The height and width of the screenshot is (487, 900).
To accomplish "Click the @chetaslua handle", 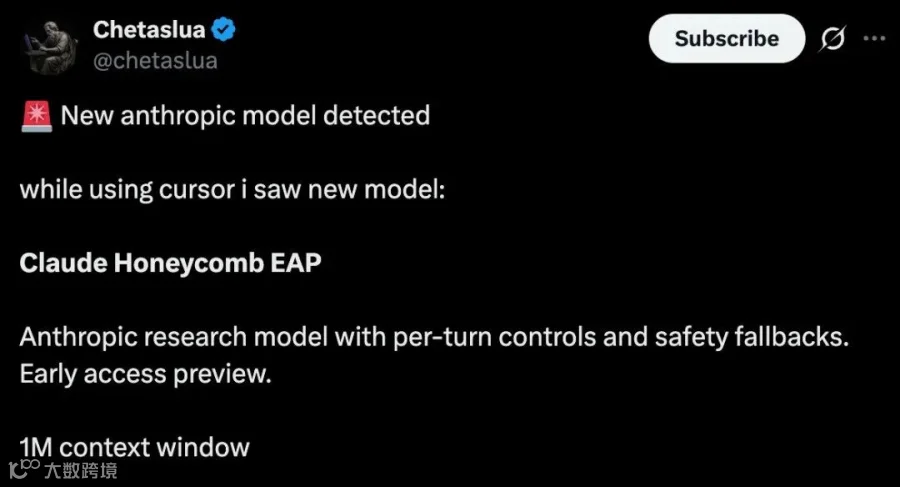I will (x=155, y=60).
